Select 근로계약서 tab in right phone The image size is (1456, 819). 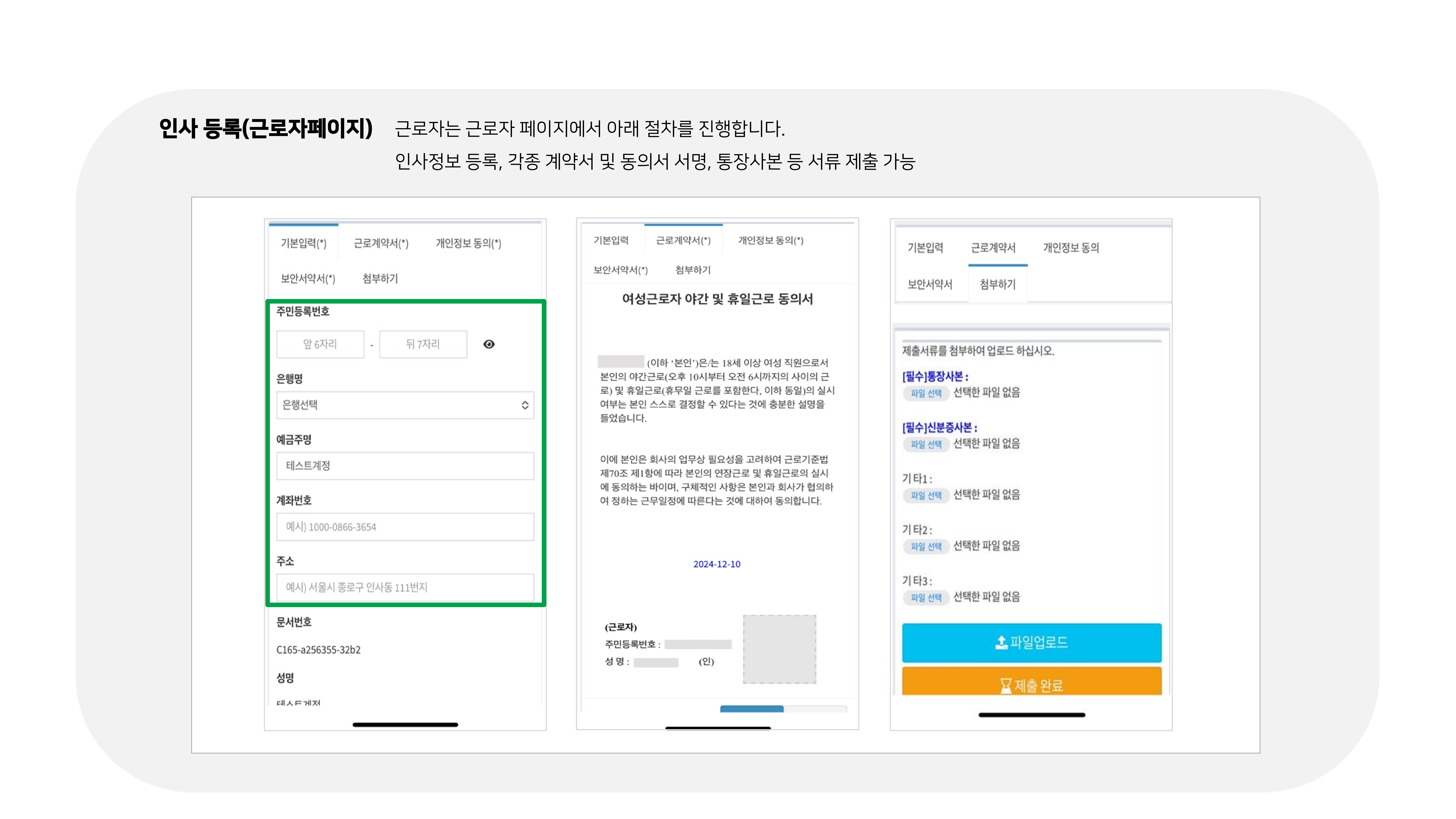click(x=993, y=248)
